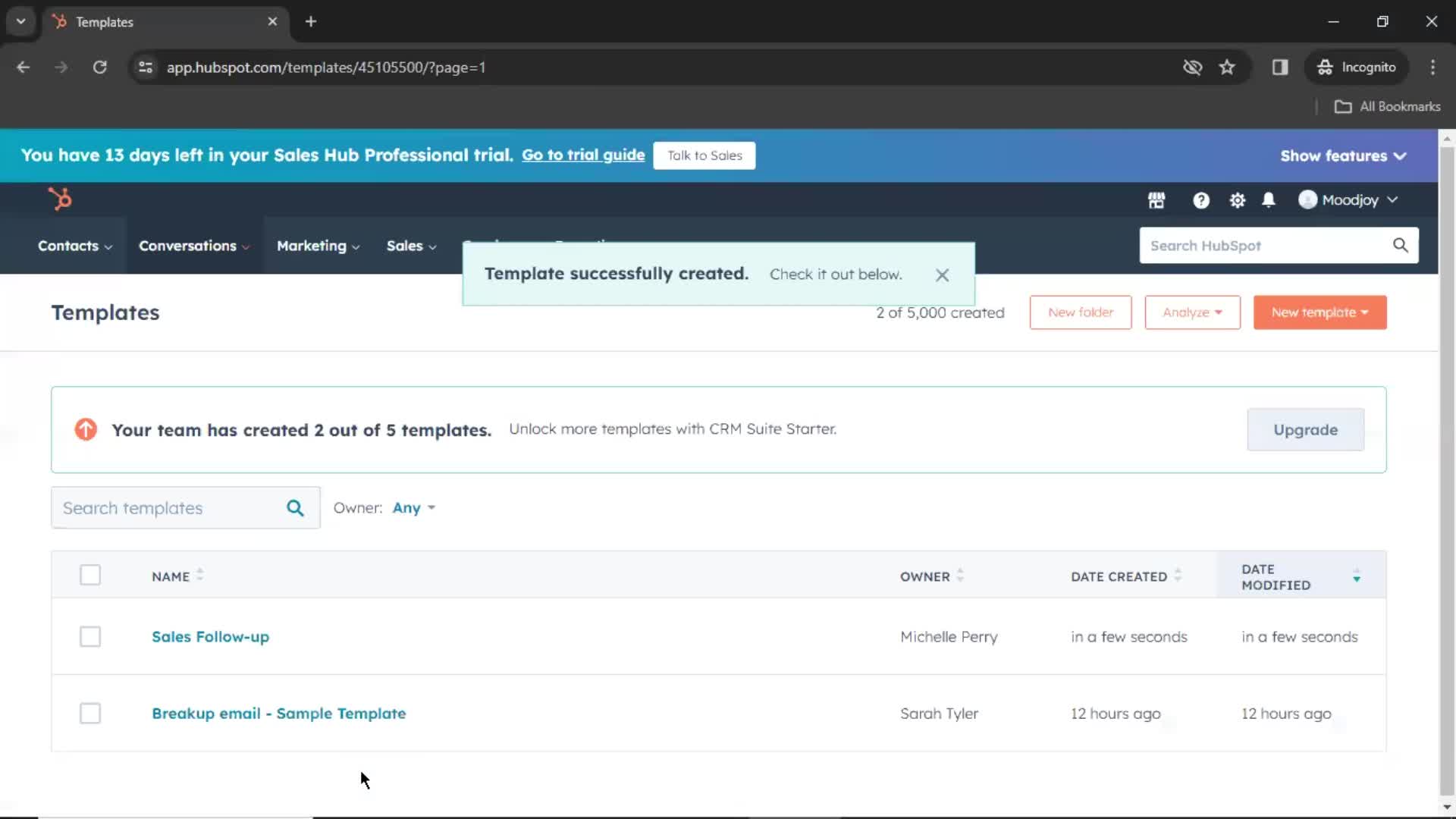Check the Sales Follow-up row checkbox
The height and width of the screenshot is (819, 1456).
tap(90, 636)
